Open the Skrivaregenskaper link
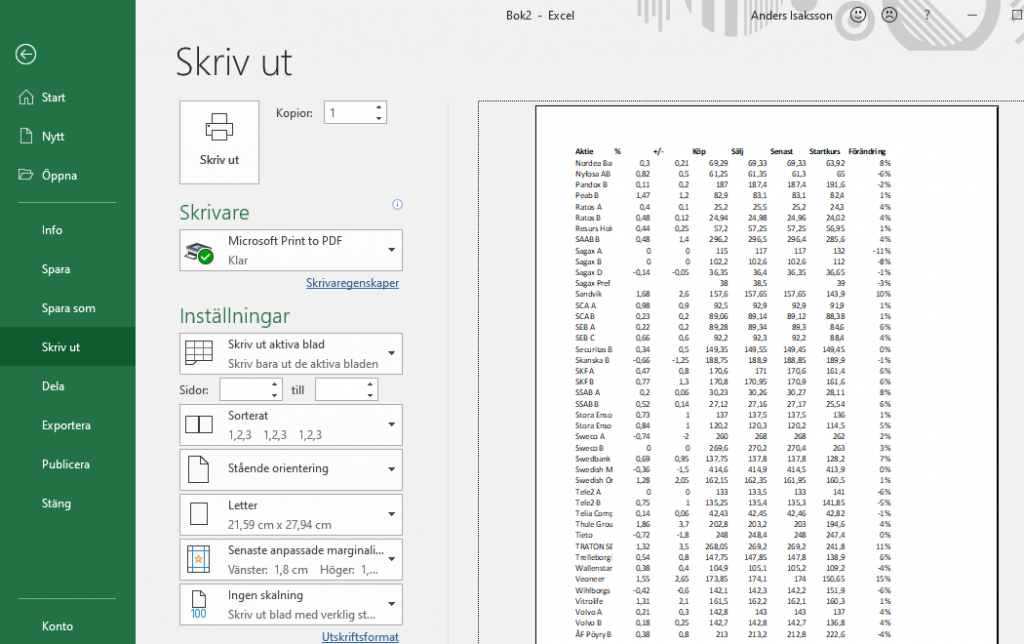 [x=353, y=283]
